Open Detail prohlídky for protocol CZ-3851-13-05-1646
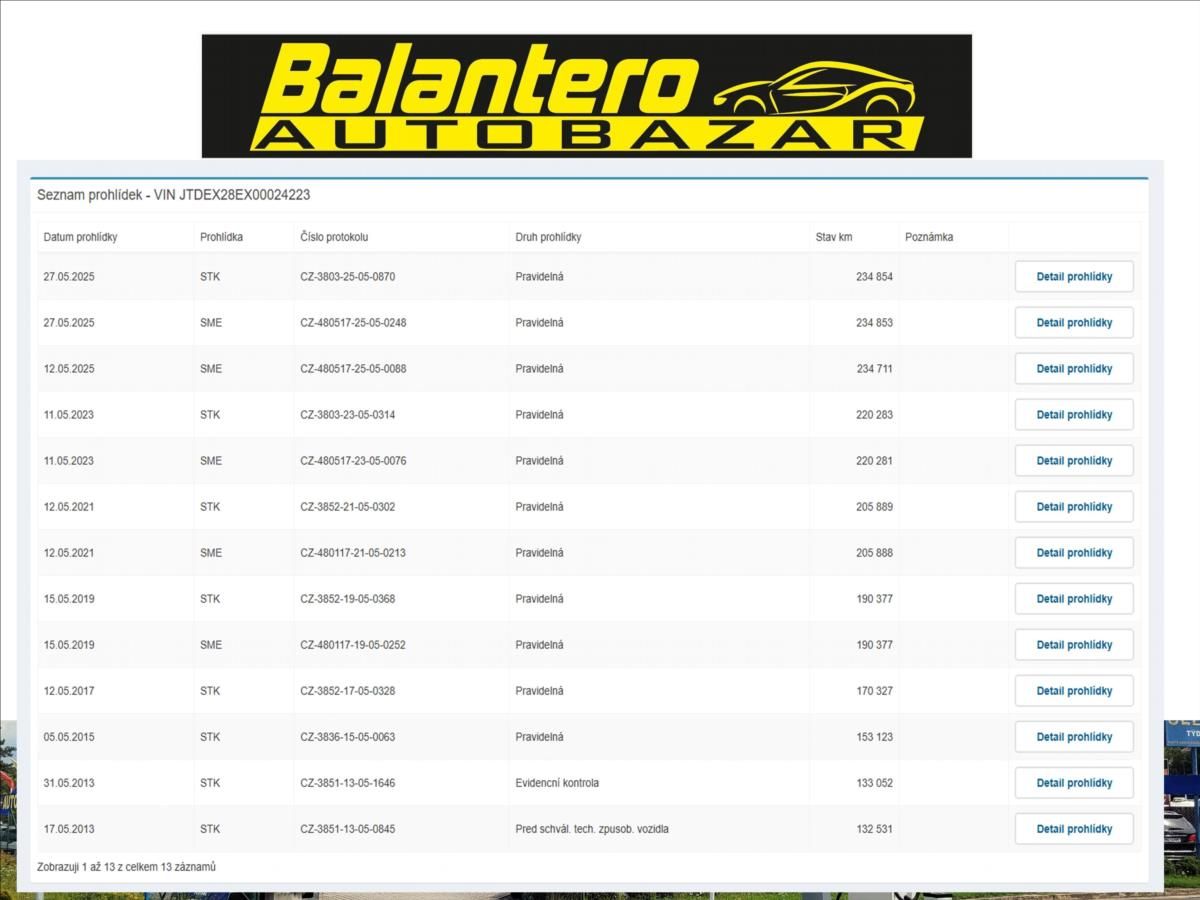The image size is (1200, 900). 1074,782
